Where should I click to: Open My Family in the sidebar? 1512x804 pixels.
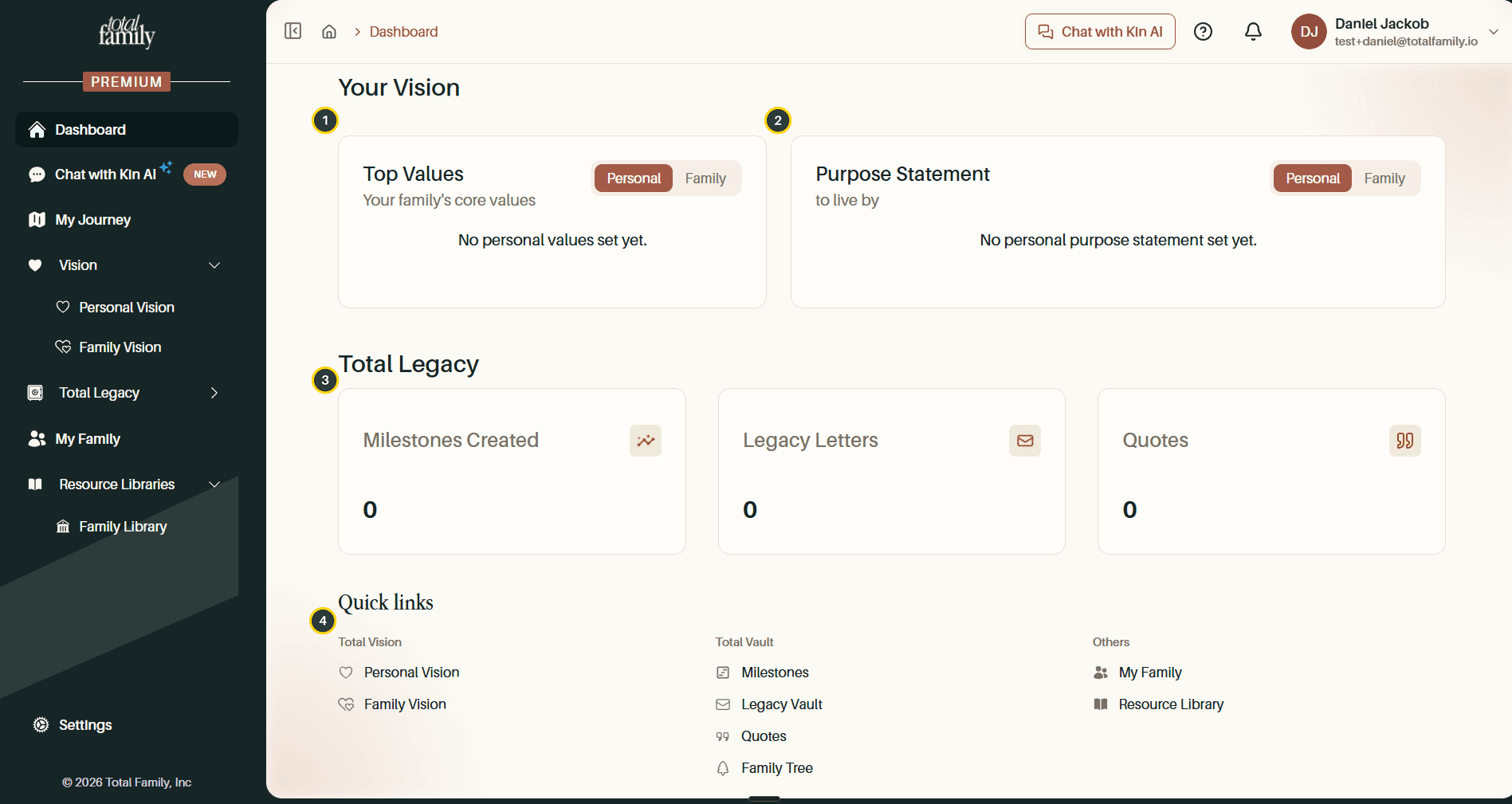(x=127, y=438)
